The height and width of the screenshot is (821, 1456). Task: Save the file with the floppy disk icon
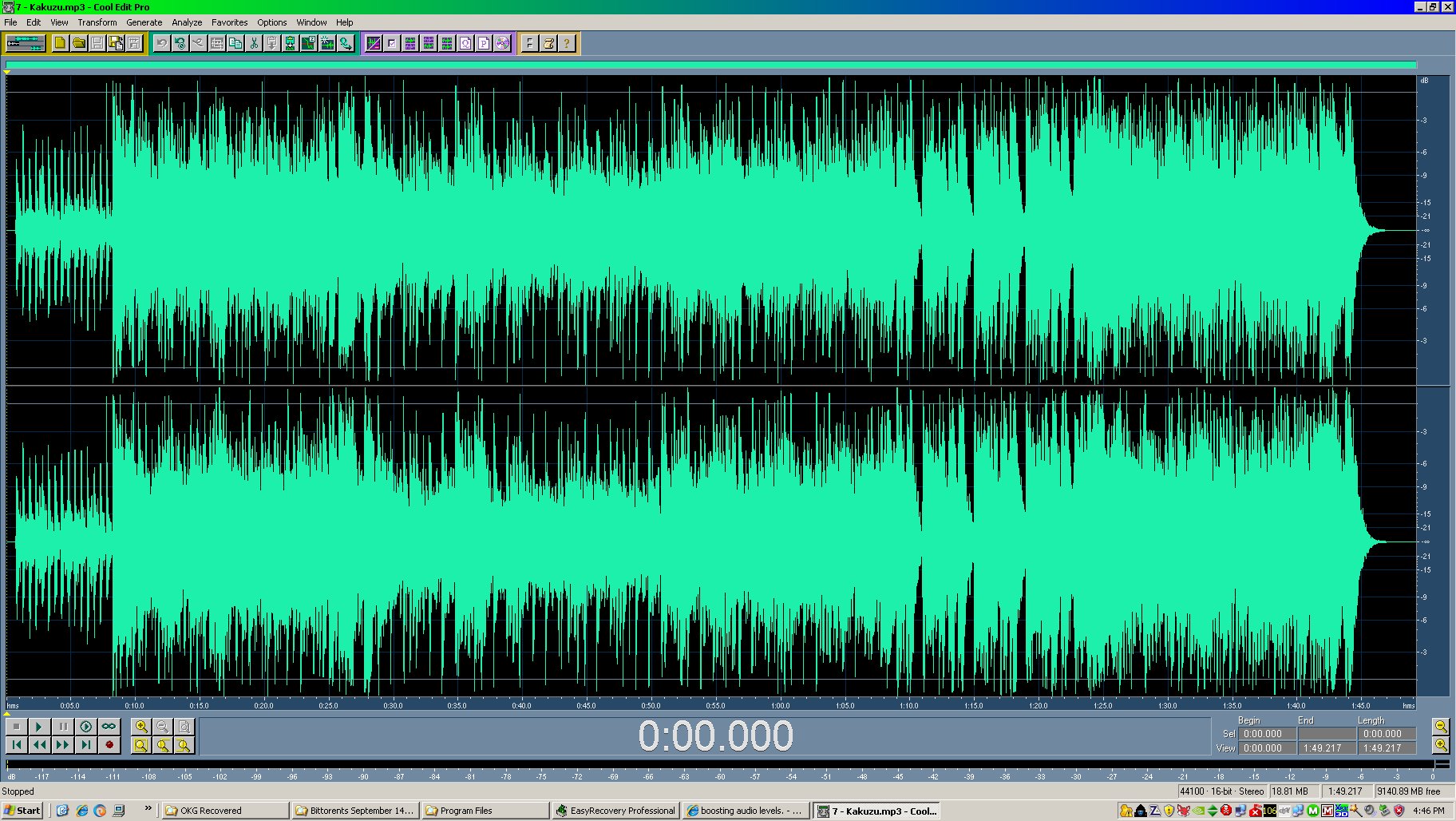pos(97,43)
